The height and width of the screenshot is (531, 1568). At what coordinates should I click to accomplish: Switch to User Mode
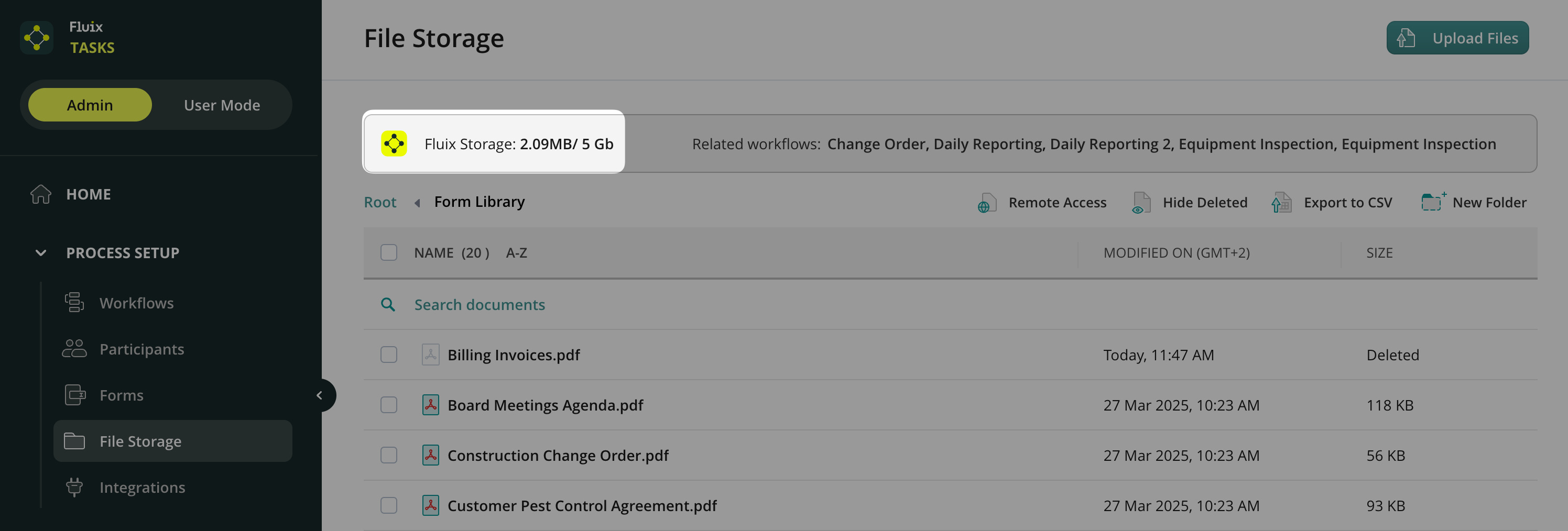tap(222, 105)
